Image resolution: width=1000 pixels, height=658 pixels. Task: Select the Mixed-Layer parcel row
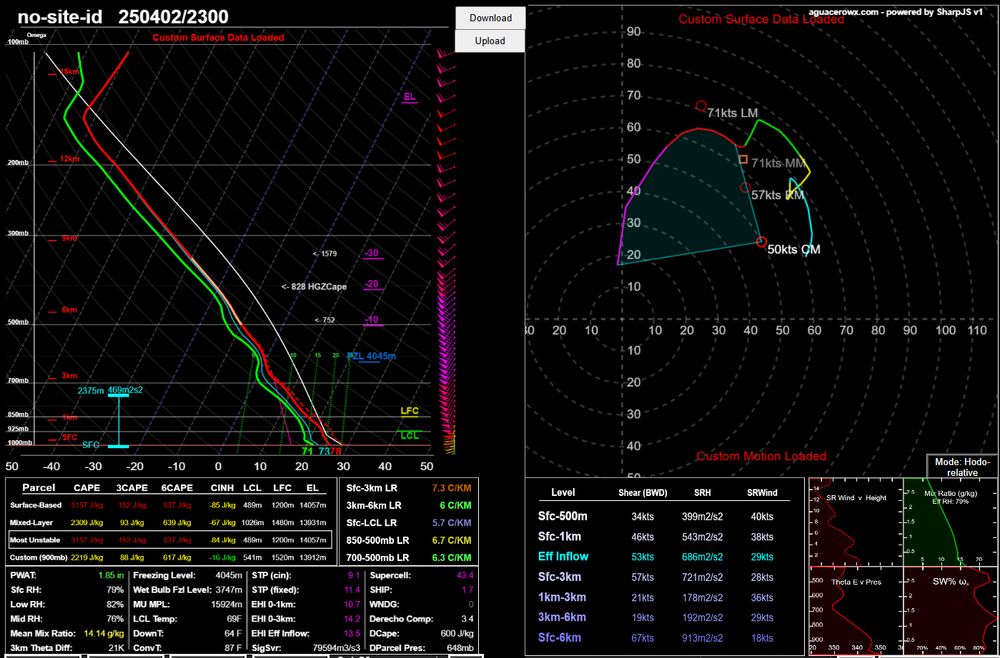coord(170,522)
